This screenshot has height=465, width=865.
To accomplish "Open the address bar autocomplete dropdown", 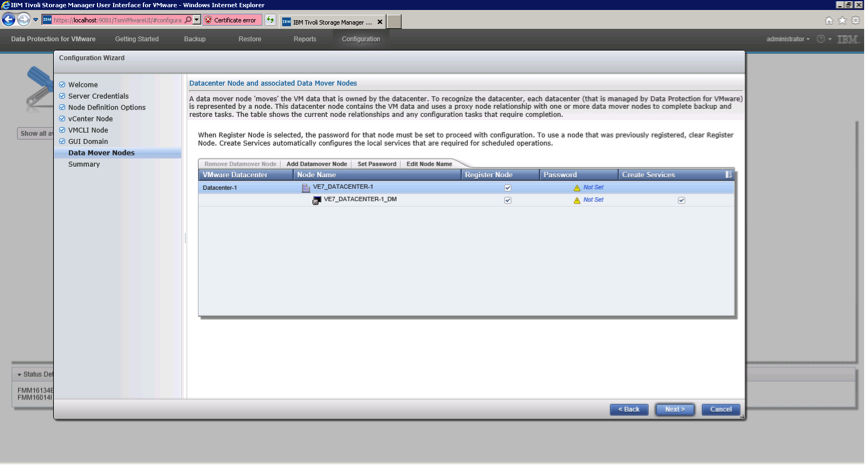I will coord(196,20).
